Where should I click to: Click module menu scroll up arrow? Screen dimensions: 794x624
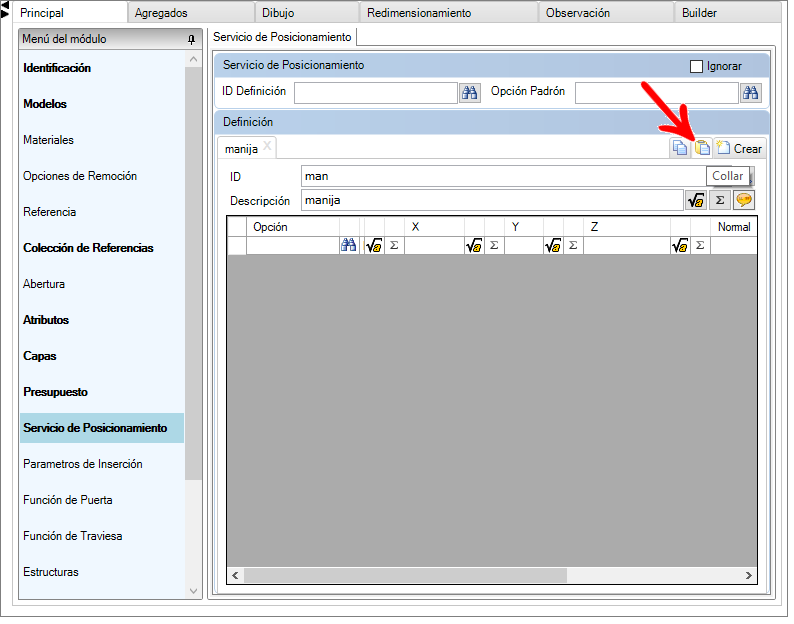pyautogui.click(x=193, y=60)
